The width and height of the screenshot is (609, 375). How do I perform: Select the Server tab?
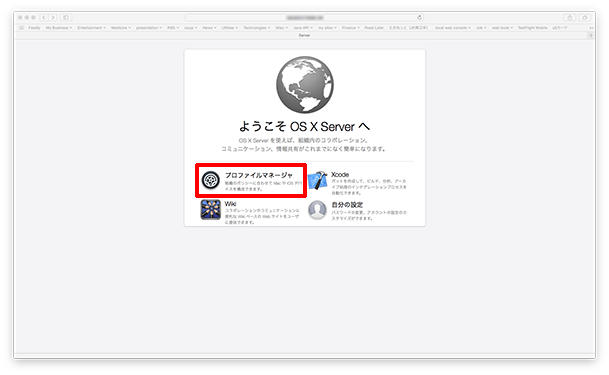click(x=304, y=35)
